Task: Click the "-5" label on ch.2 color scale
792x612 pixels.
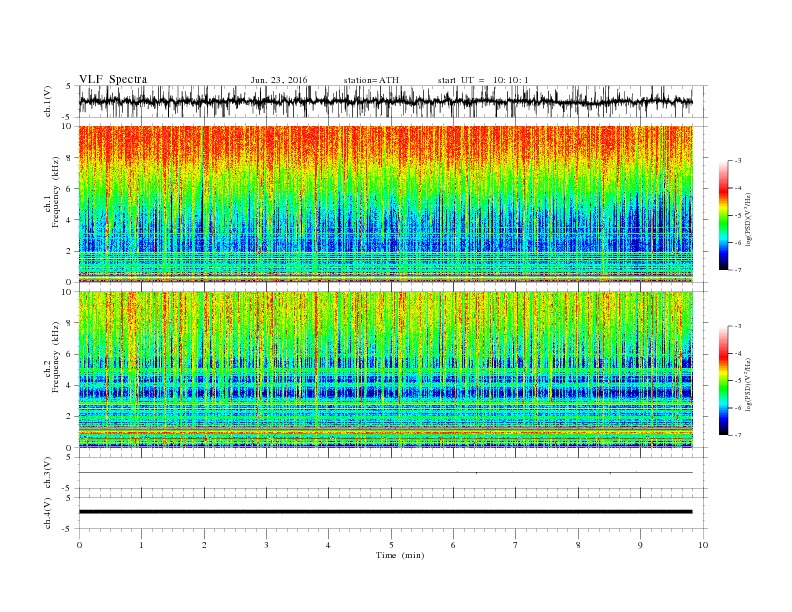Action: point(738,381)
